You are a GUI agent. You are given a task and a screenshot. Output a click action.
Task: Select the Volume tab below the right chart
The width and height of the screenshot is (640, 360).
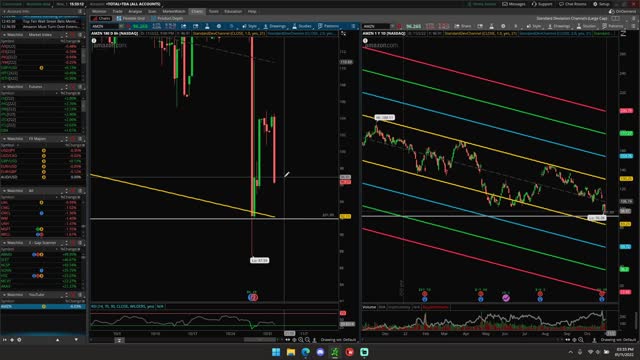point(369,307)
